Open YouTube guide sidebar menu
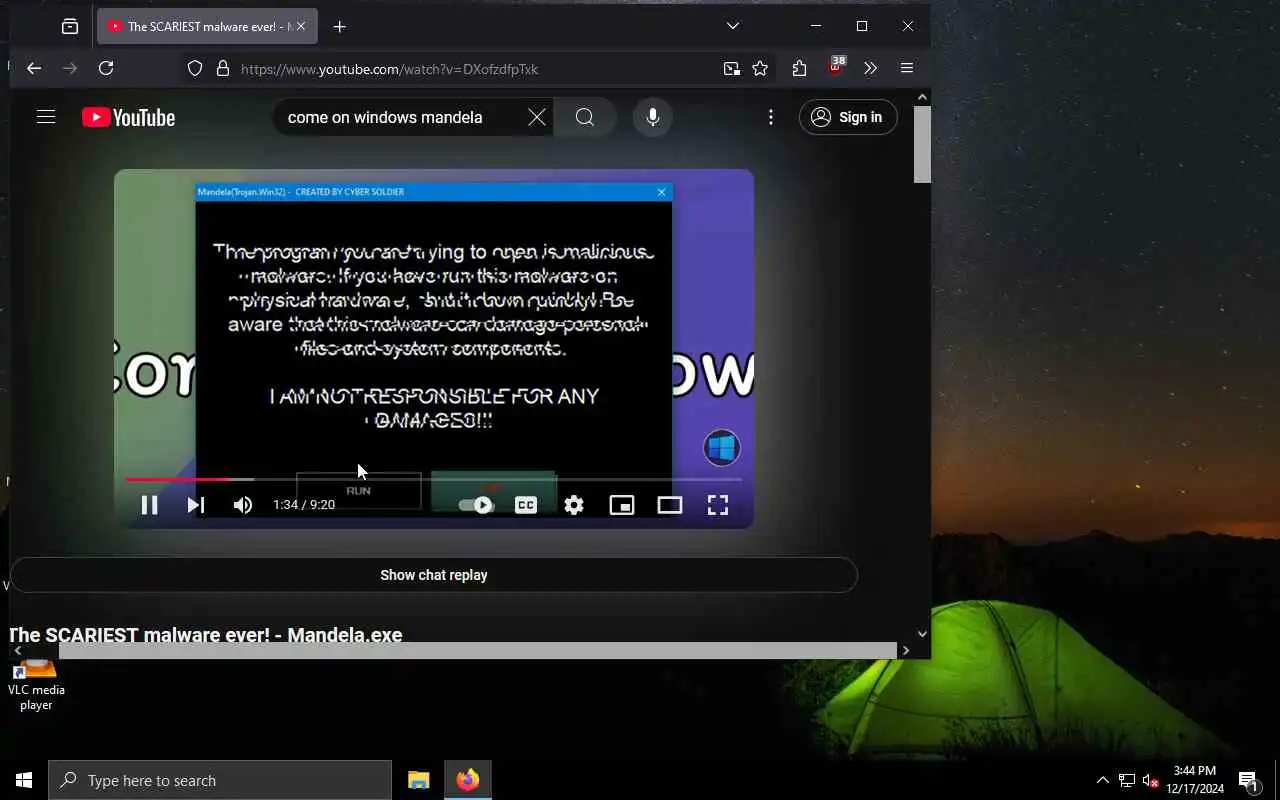 point(46,117)
